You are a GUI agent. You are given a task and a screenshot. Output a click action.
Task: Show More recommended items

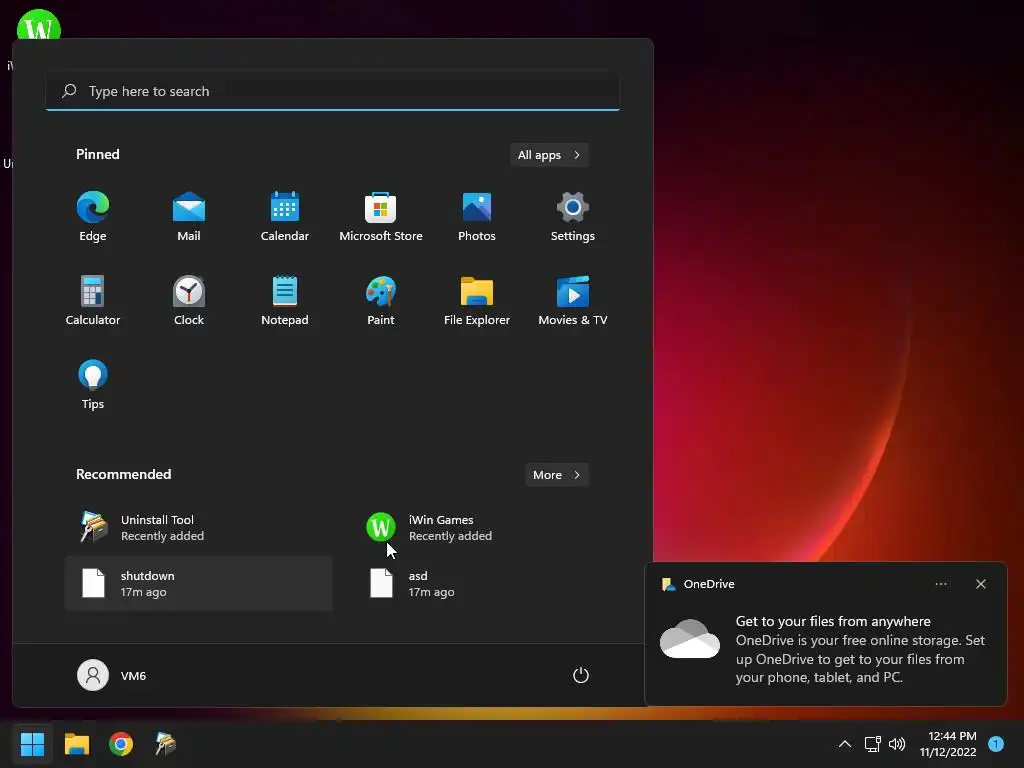click(556, 475)
